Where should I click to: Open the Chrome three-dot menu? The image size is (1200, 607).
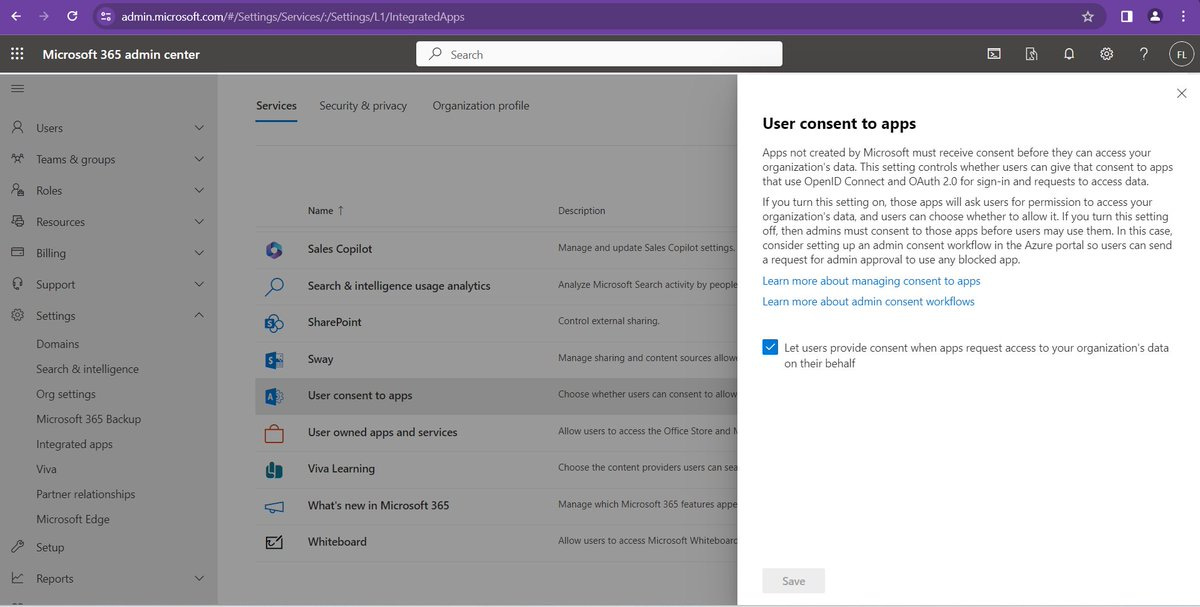pos(1183,16)
